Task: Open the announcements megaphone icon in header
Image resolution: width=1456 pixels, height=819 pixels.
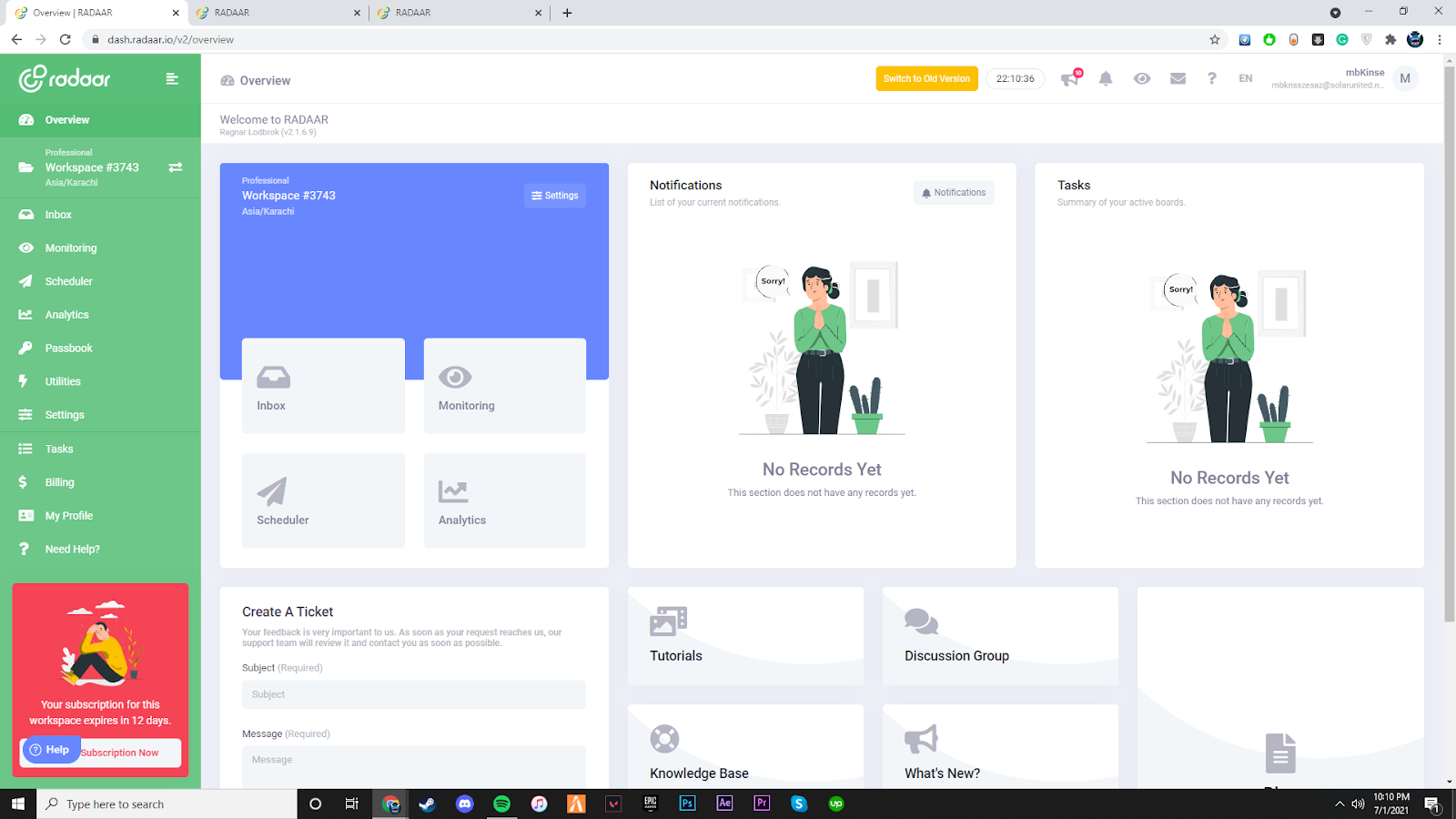Action: click(x=1070, y=78)
